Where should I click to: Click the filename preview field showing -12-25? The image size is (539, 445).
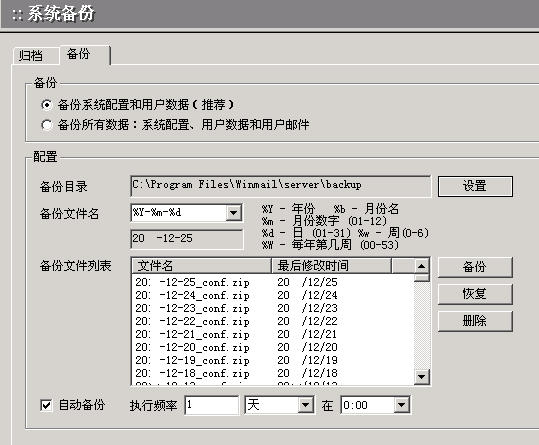tap(187, 239)
